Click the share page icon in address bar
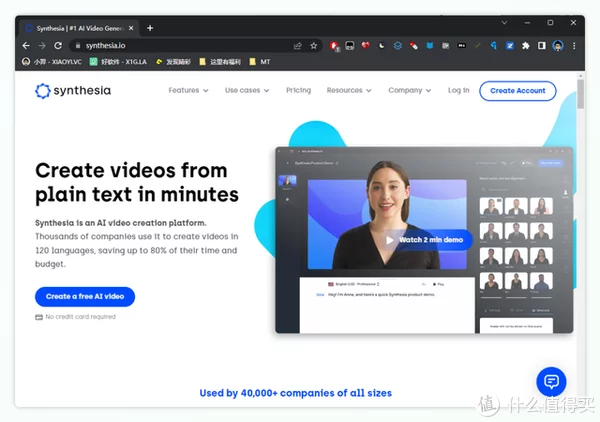 [x=297, y=46]
